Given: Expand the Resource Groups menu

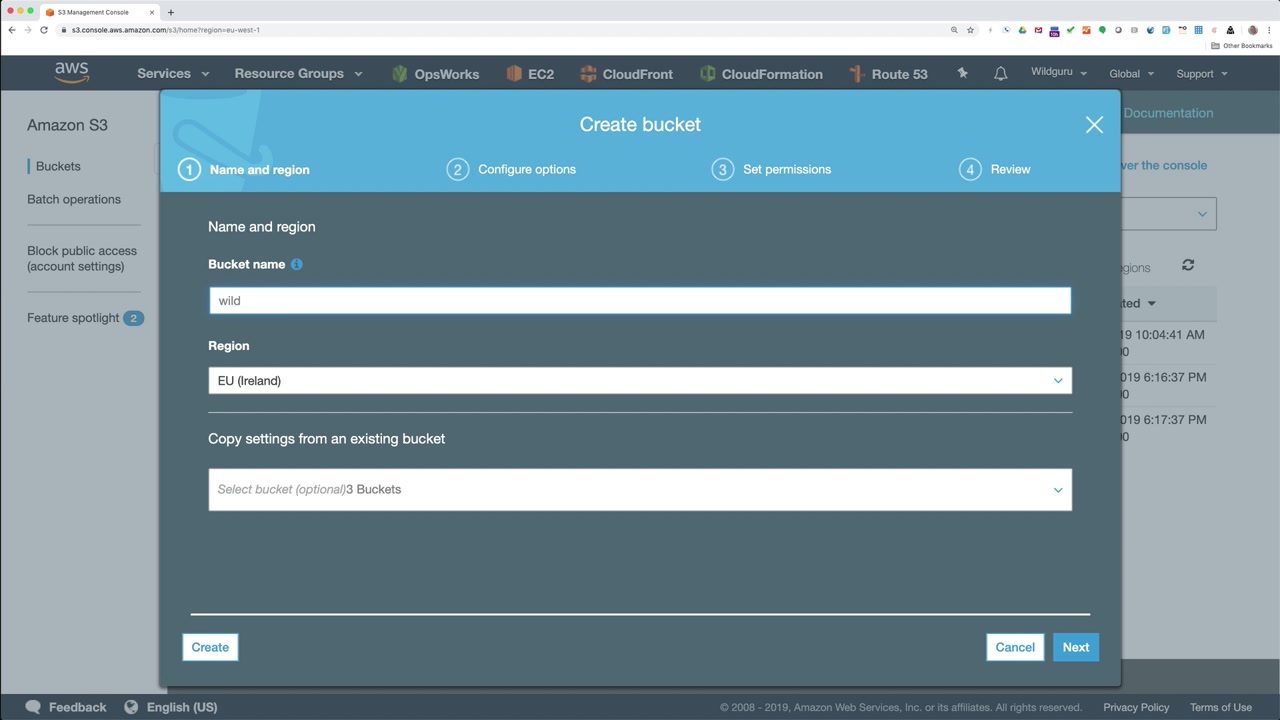Looking at the screenshot, I should coord(298,74).
